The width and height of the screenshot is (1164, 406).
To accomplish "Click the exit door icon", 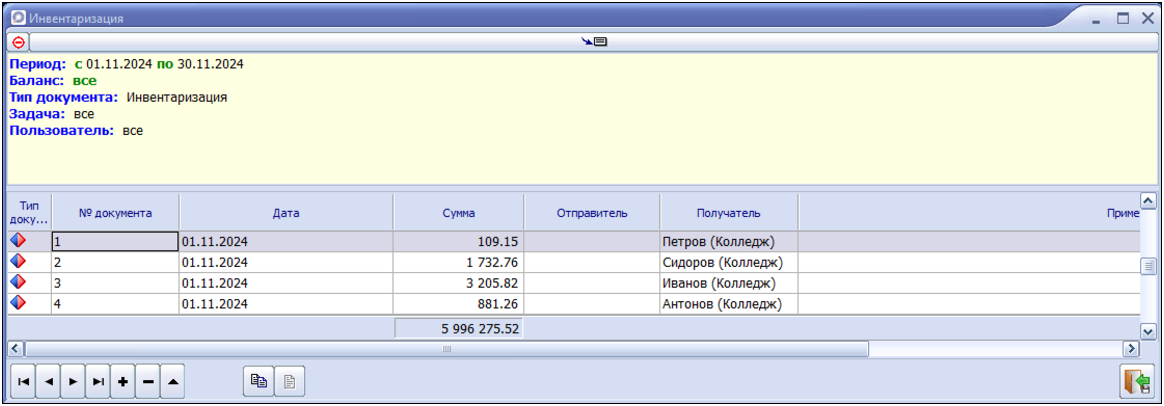I will click(x=1136, y=383).
